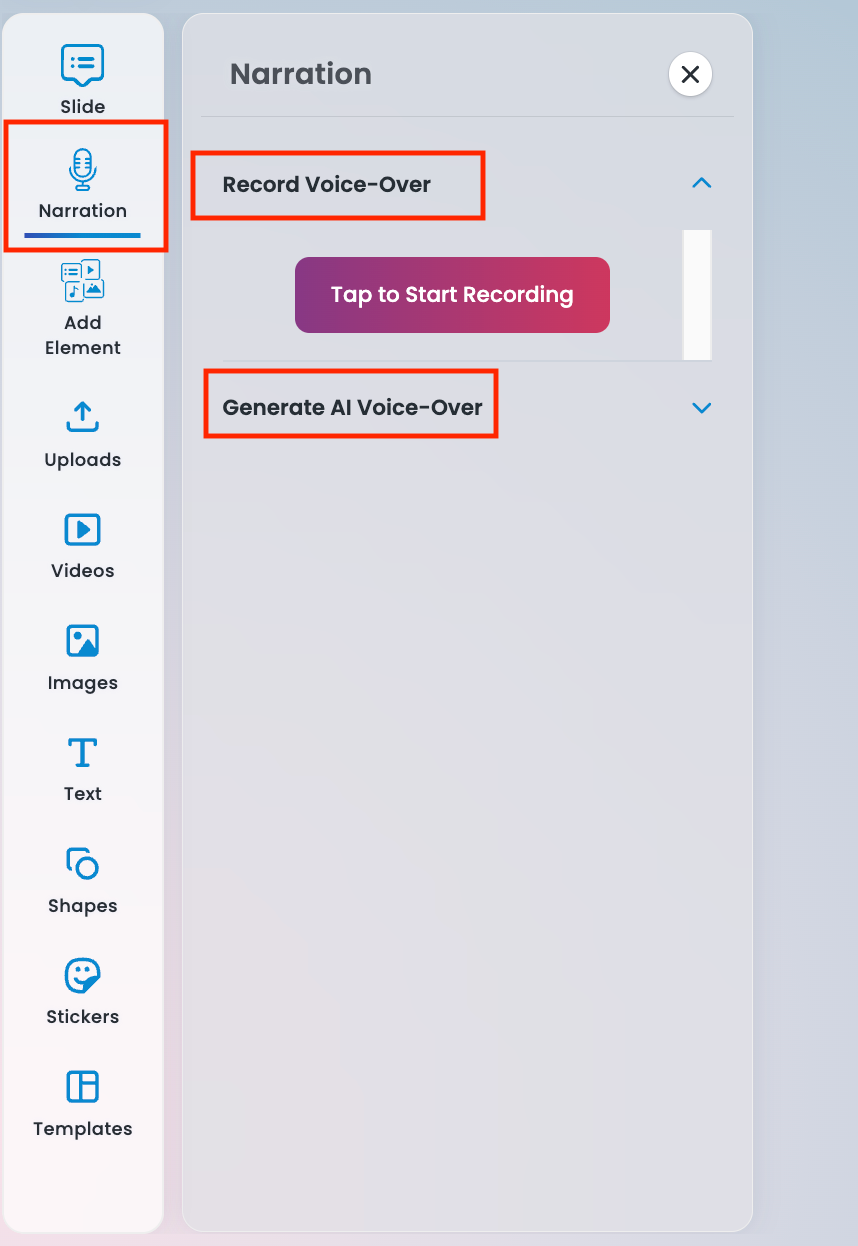858x1246 pixels.
Task: Open the Shapes icon
Action: tap(83, 863)
